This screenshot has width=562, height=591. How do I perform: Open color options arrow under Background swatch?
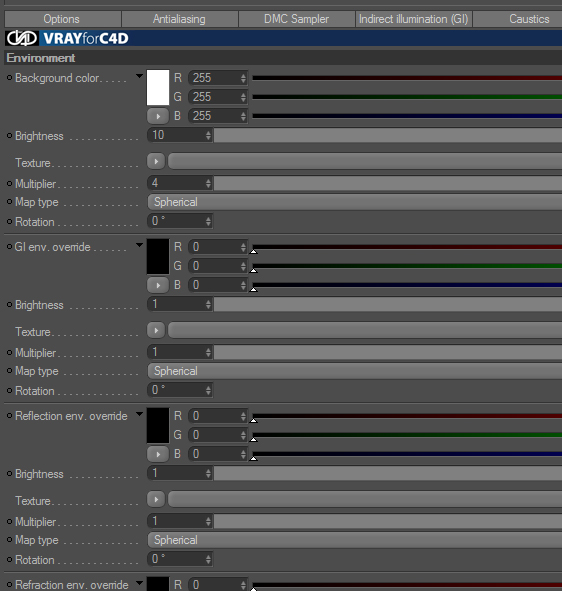158,116
